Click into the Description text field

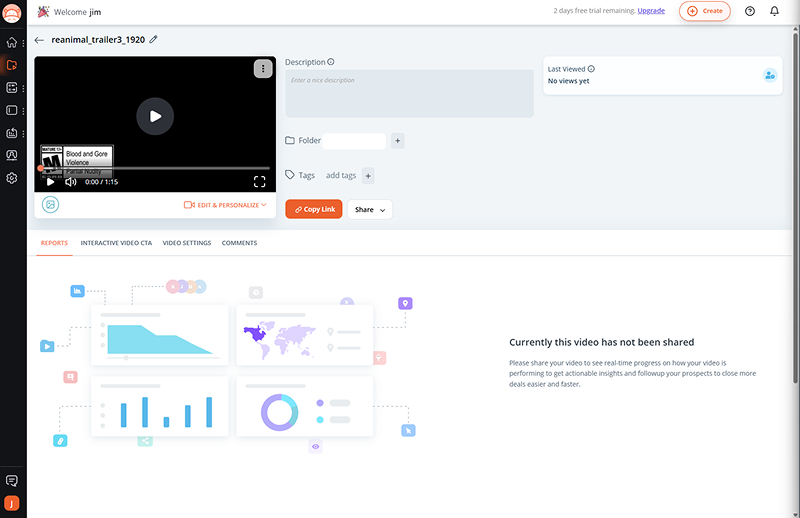coord(409,93)
